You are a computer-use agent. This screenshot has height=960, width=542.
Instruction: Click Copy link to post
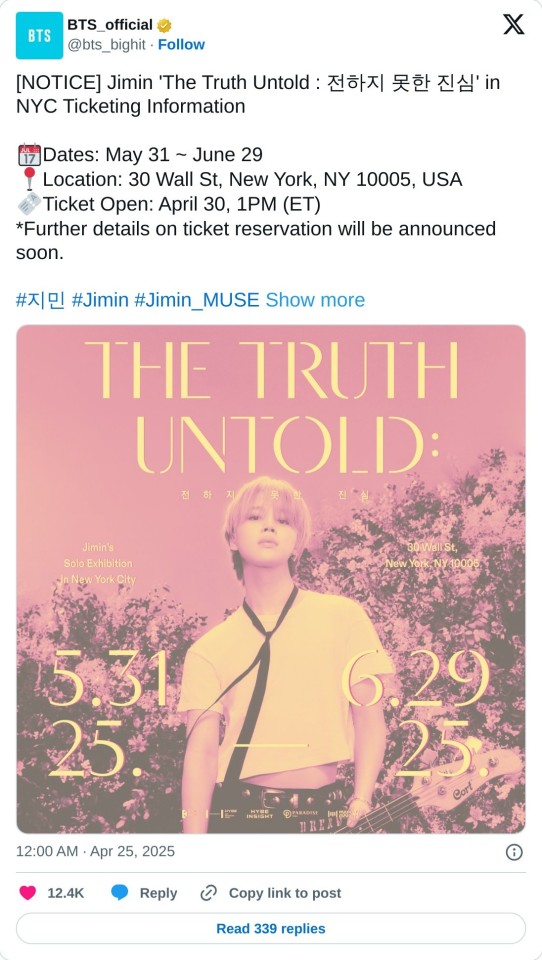[285, 893]
